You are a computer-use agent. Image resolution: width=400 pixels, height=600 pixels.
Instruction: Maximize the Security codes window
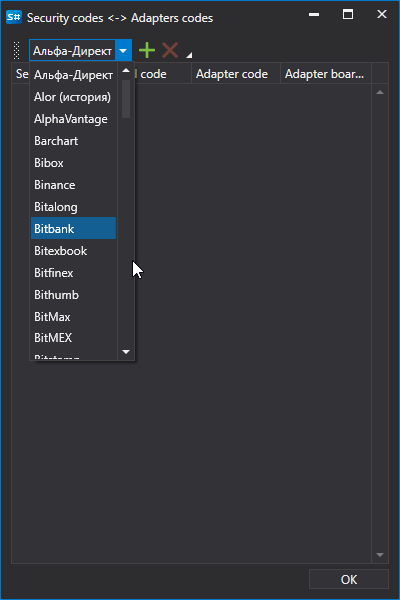348,15
